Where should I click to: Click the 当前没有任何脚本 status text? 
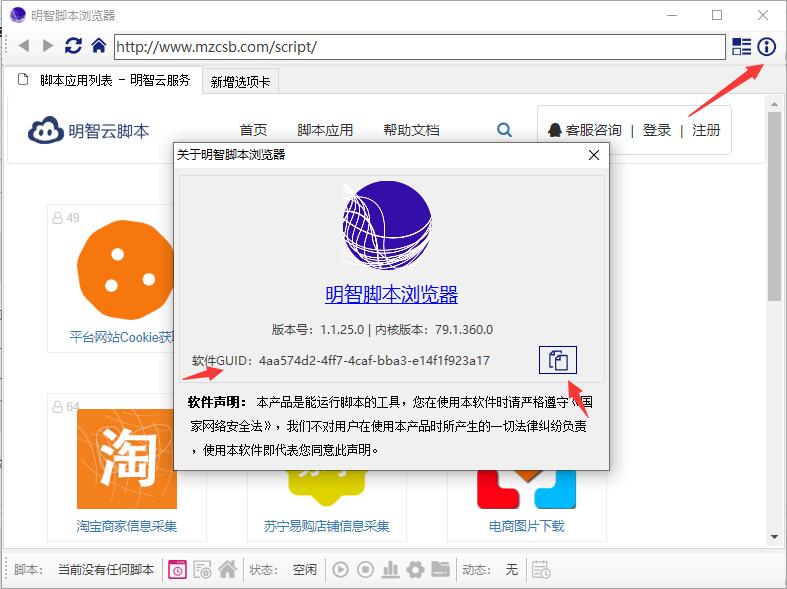pyautogui.click(x=106, y=569)
